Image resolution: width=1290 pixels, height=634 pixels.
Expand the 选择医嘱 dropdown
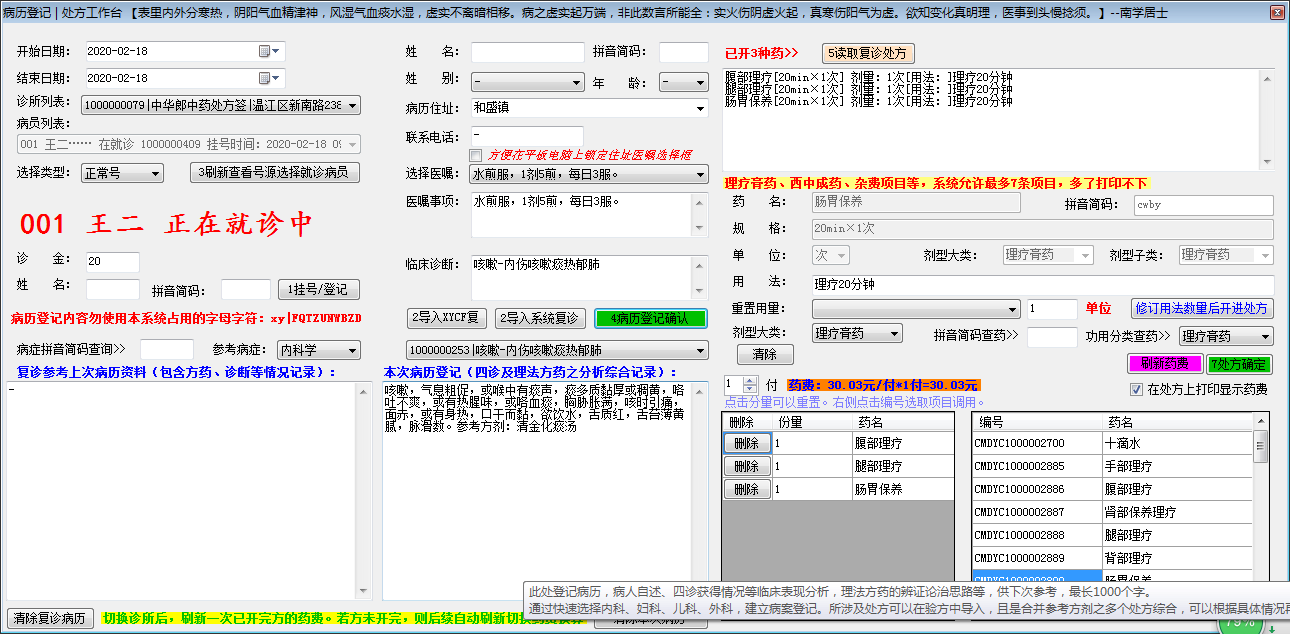pos(700,174)
